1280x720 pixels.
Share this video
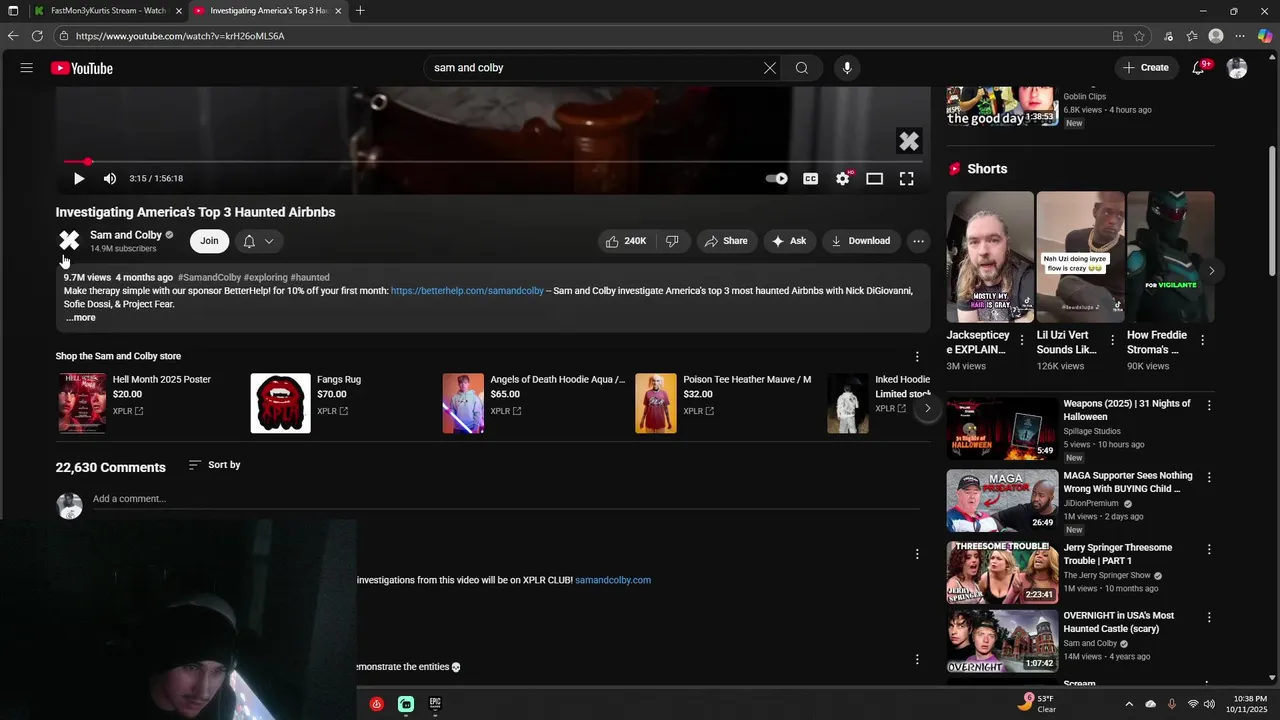coord(725,241)
